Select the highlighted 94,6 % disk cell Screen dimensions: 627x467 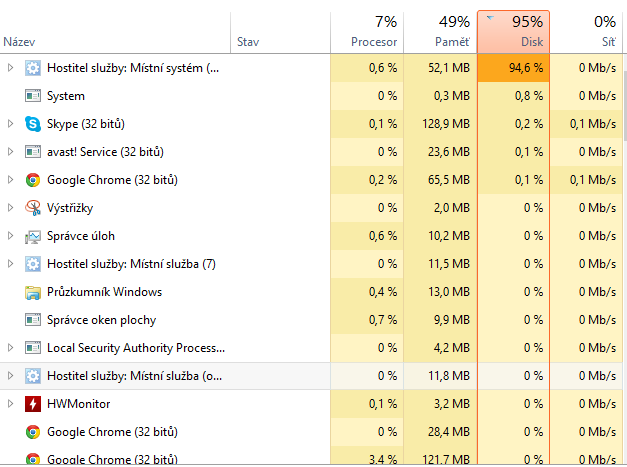(x=514, y=68)
